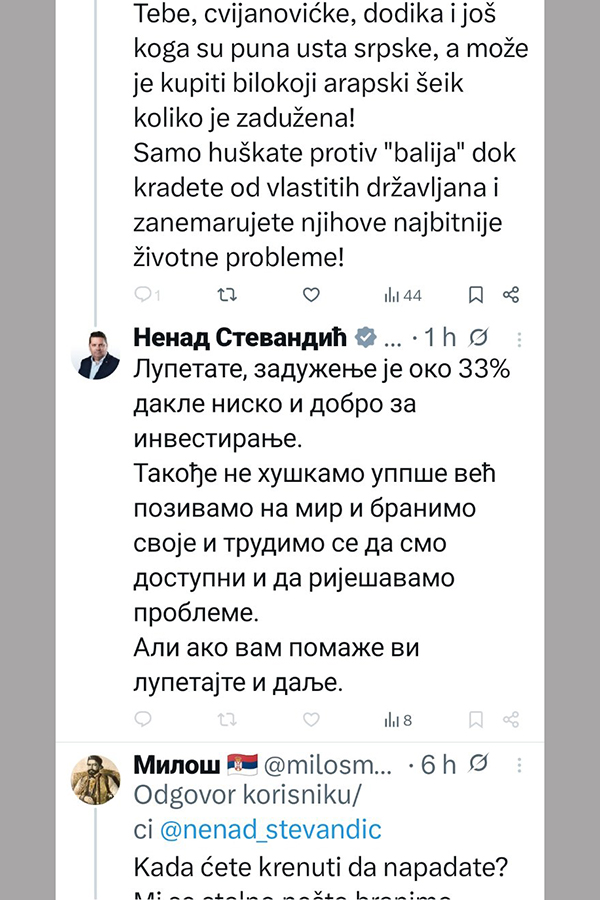Like the tweet ending with životne probleme
This screenshot has width=600, height=900.
pos(311,295)
